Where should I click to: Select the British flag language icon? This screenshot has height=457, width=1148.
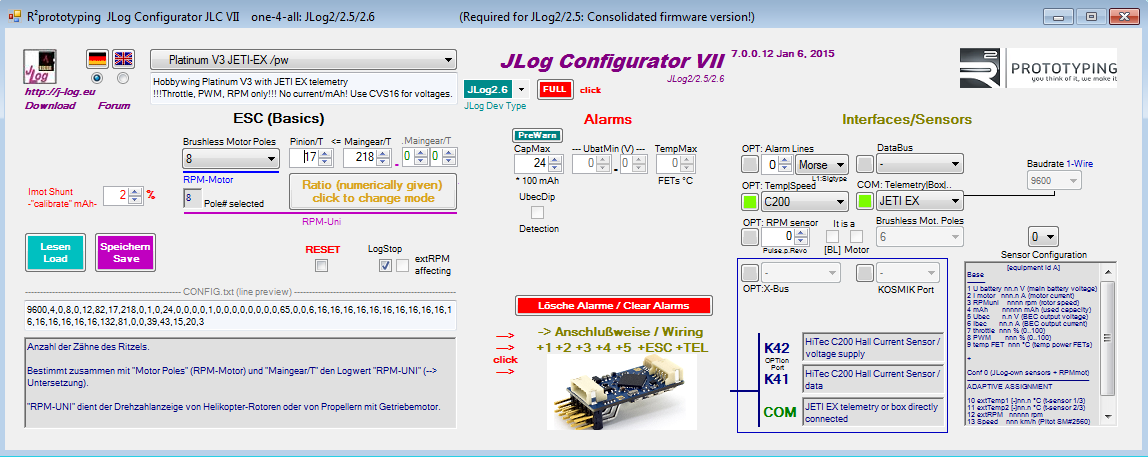pos(123,59)
